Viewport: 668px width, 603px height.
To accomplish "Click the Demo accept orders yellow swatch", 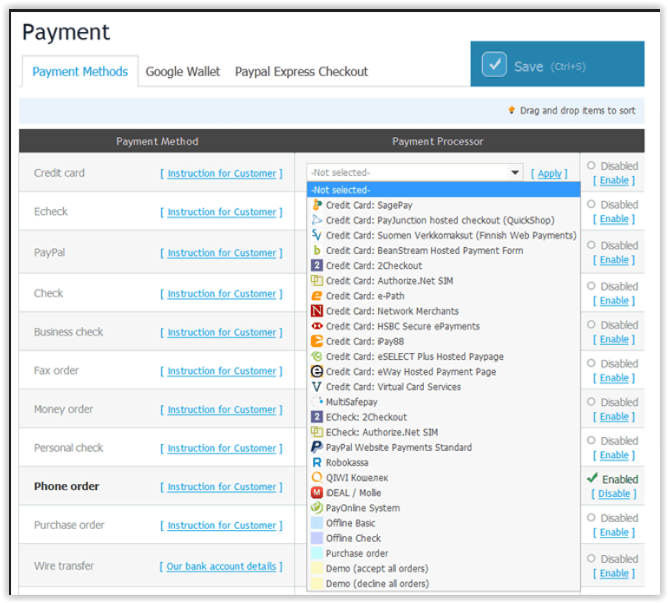I will click(317, 568).
